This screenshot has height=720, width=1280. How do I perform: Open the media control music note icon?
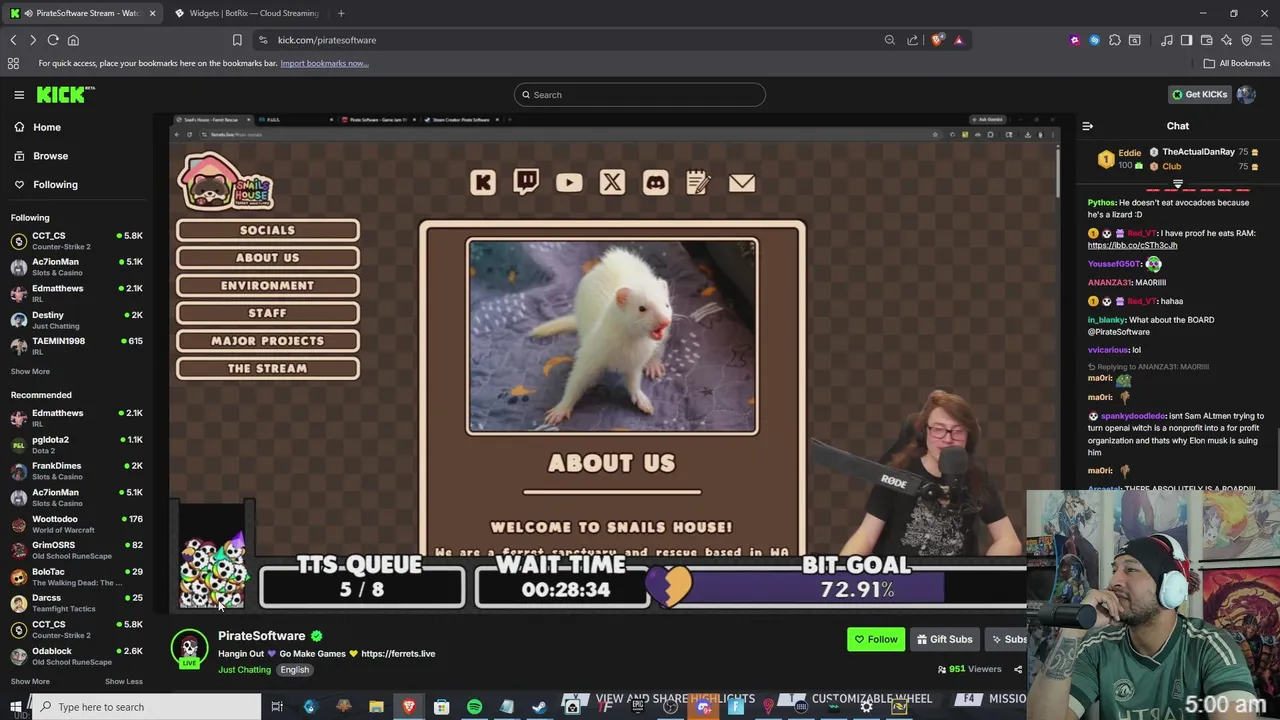pos(1166,40)
